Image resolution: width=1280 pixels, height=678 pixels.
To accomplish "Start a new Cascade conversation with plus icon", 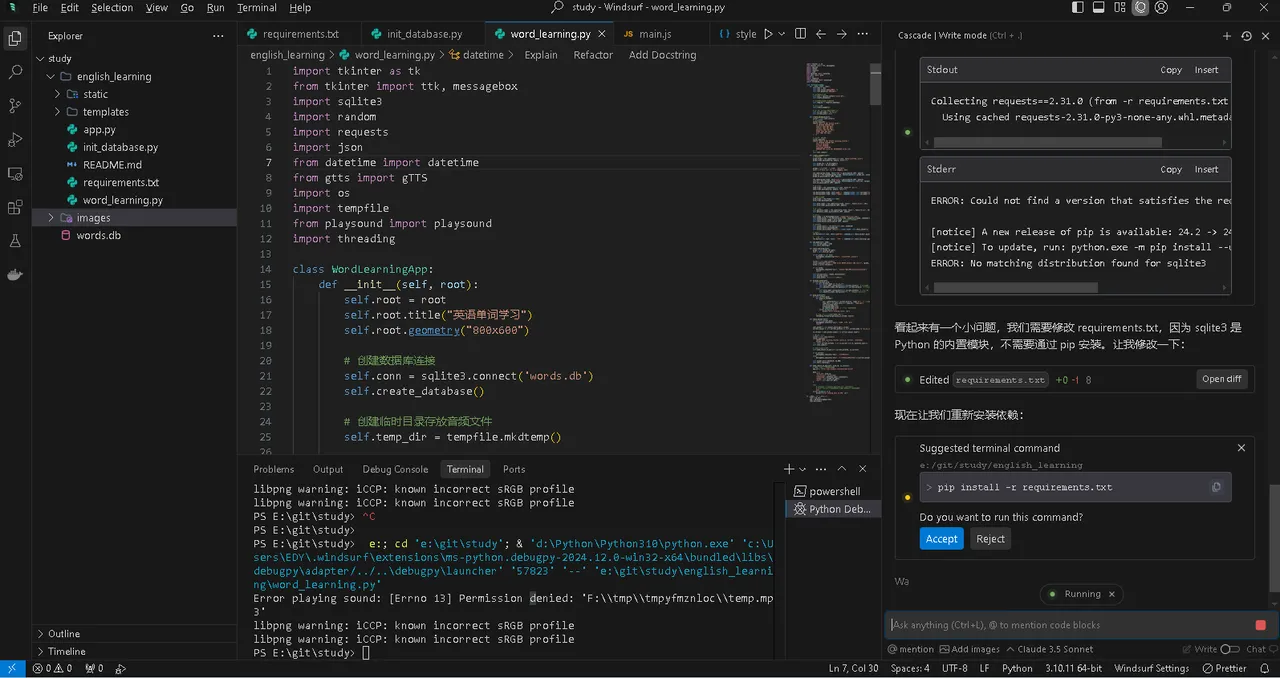I will pos(1227,36).
